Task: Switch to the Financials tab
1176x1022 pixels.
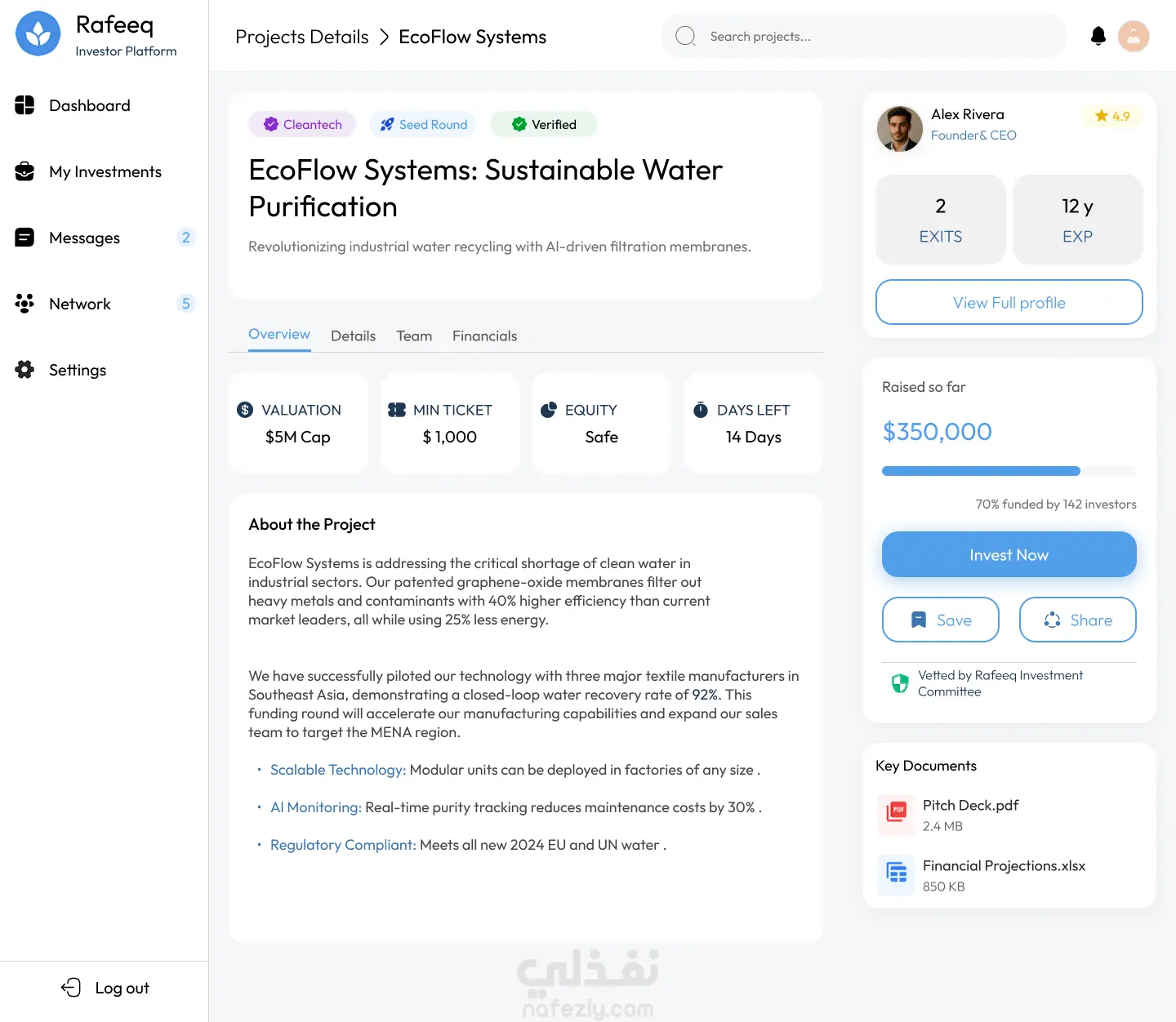Action: pyautogui.click(x=484, y=335)
